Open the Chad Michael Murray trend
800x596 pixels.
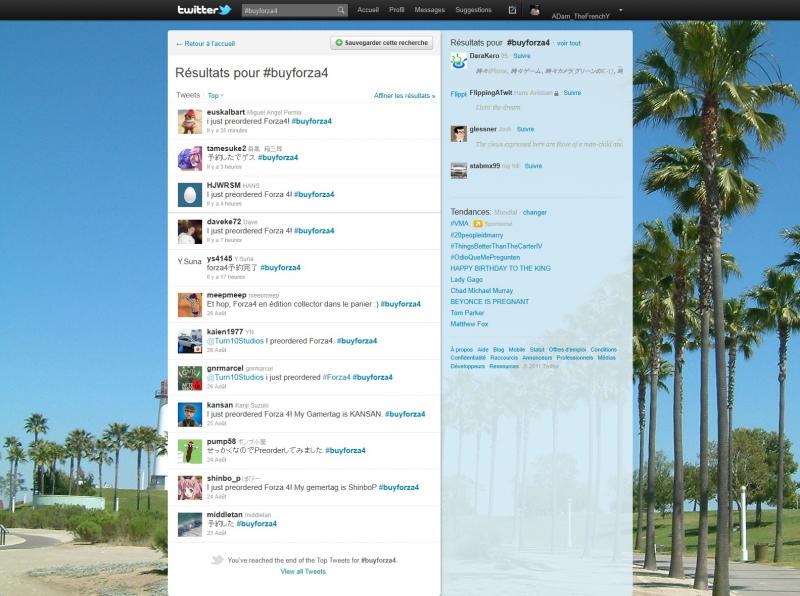pos(482,291)
